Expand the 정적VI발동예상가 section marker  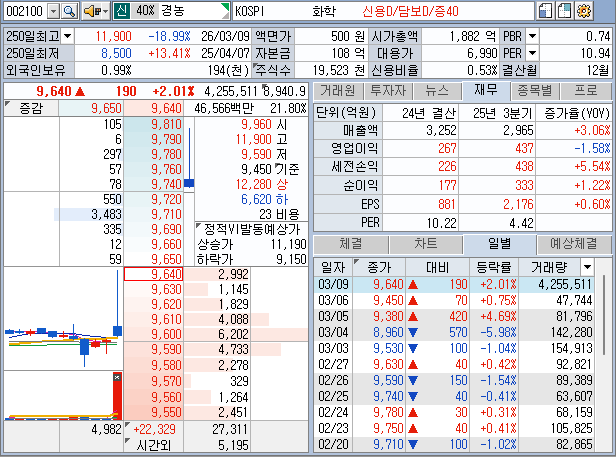(x=198, y=226)
